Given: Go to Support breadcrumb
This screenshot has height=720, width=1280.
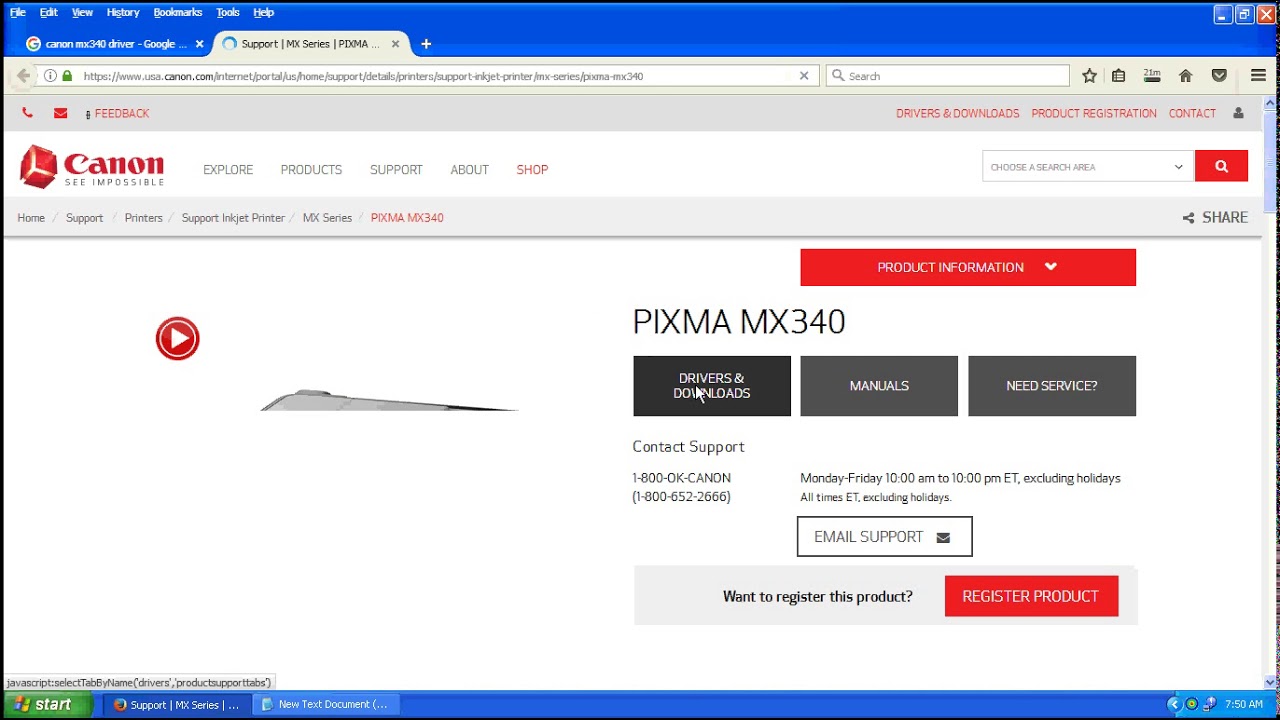Looking at the screenshot, I should click(x=84, y=218).
